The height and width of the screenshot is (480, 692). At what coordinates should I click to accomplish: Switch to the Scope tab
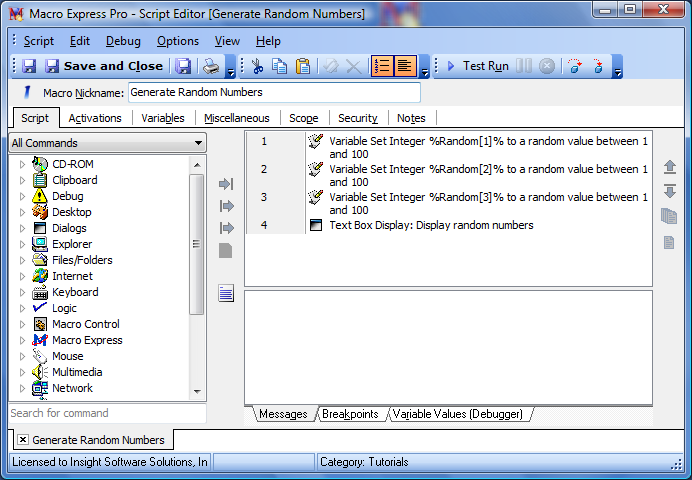(x=304, y=118)
